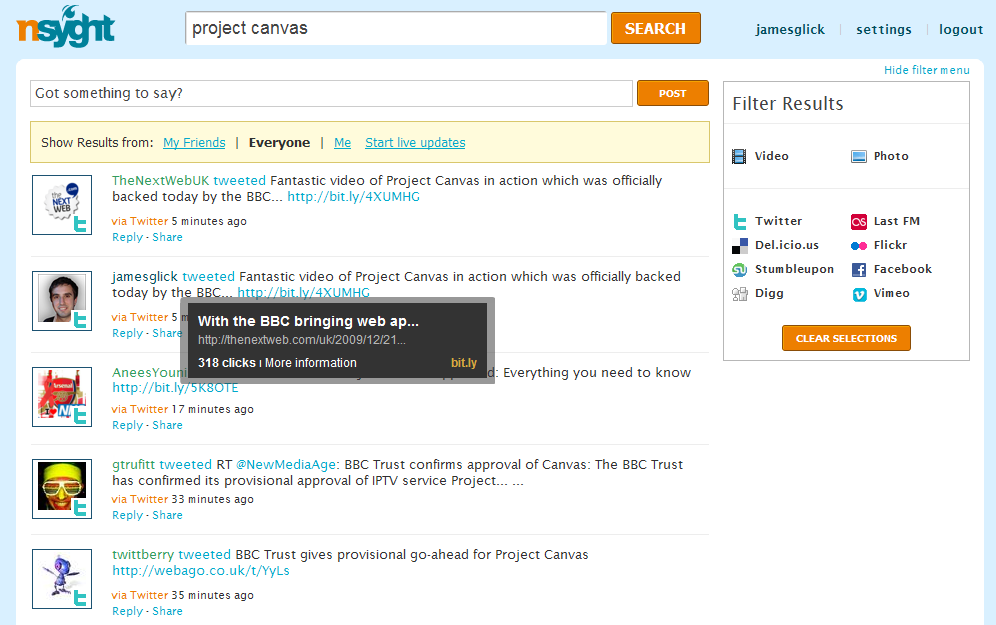The image size is (996, 625).
Task: Open webago.co.uk link in twittberry tweet
Action: [x=201, y=570]
